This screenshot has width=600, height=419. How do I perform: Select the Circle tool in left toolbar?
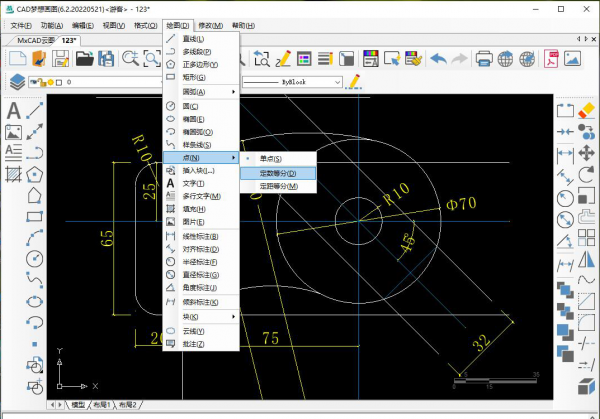click(x=34, y=259)
